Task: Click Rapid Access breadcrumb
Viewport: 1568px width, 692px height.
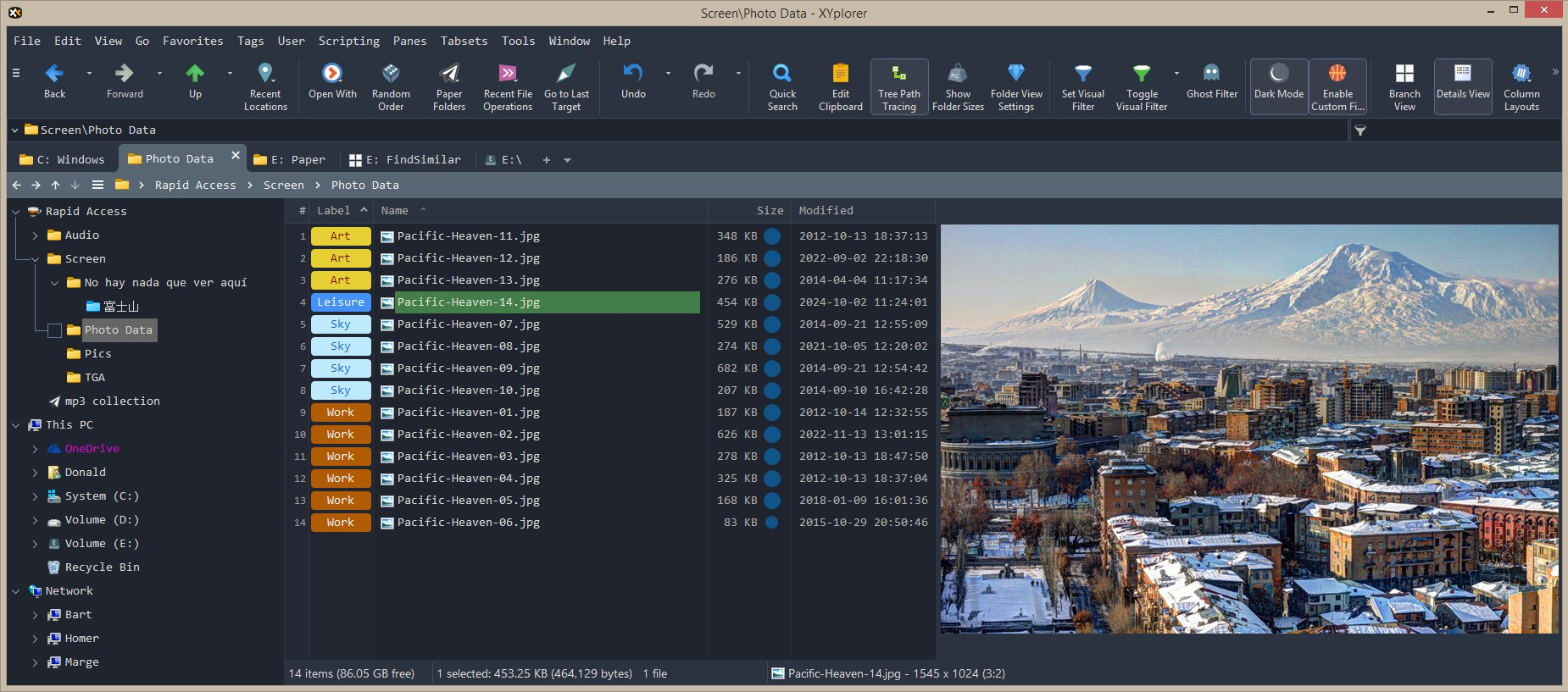Action: point(196,185)
